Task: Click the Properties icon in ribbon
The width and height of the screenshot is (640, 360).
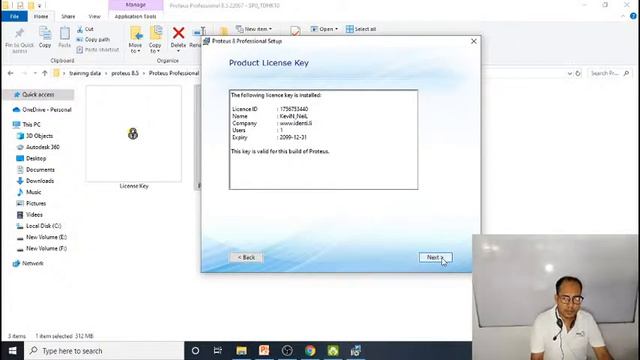Action: click(x=295, y=31)
